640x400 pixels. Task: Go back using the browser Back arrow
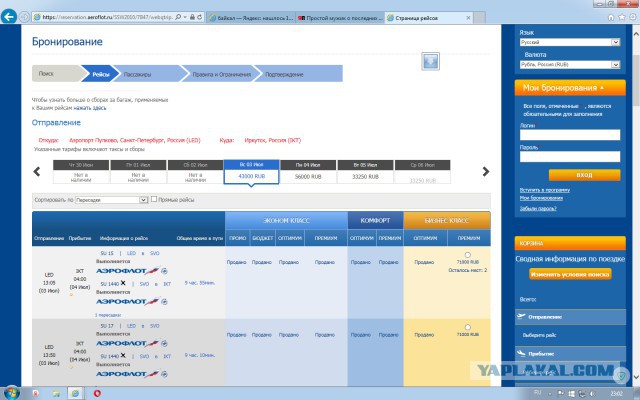(x=9, y=17)
